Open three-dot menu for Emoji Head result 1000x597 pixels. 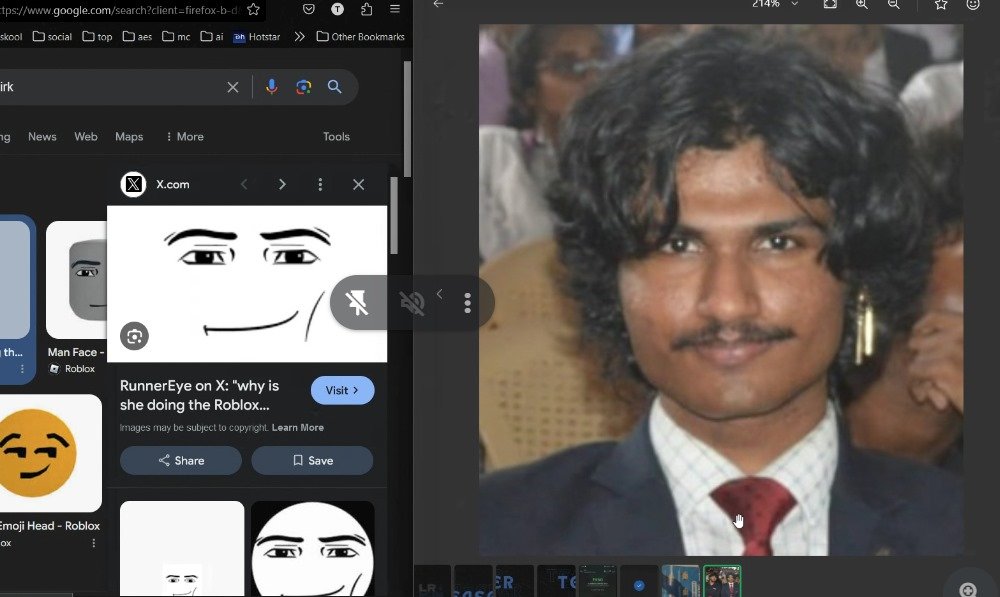pyautogui.click(x=94, y=543)
